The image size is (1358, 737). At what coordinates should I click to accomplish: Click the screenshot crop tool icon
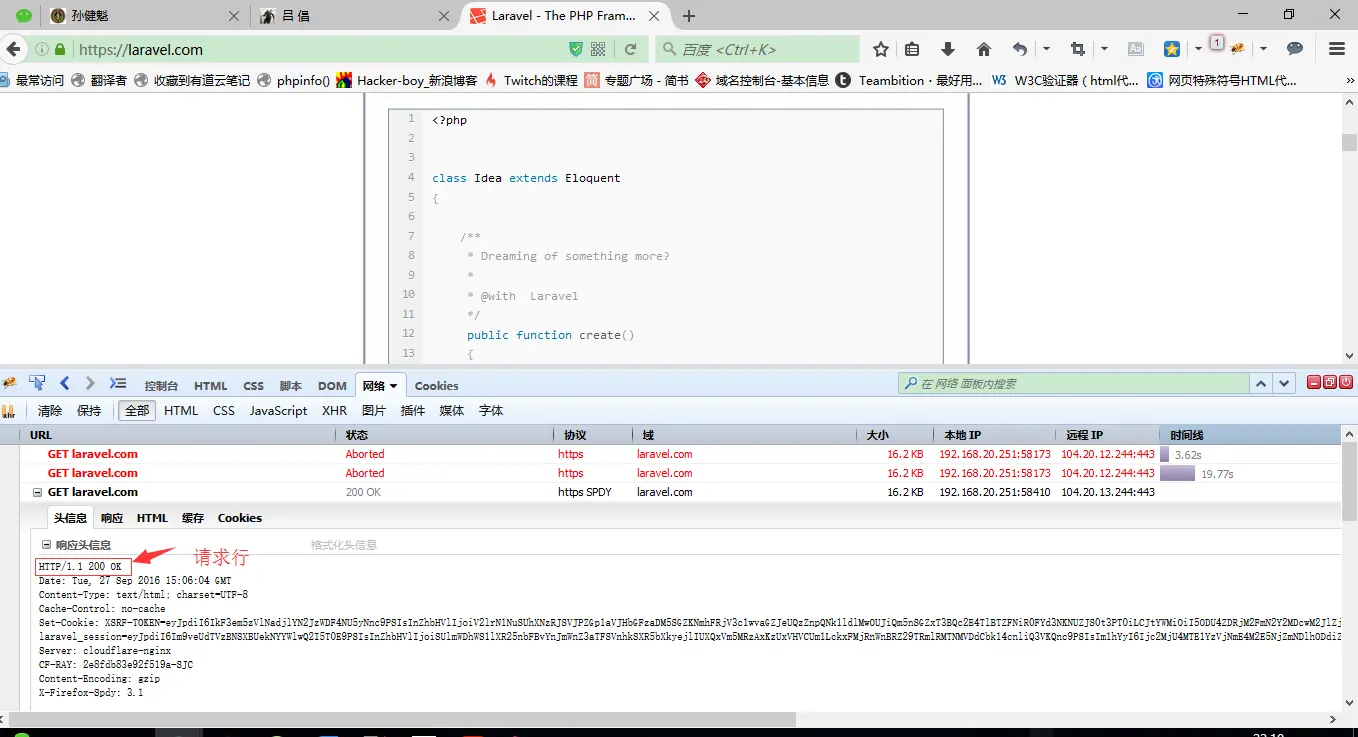pyautogui.click(x=1077, y=49)
